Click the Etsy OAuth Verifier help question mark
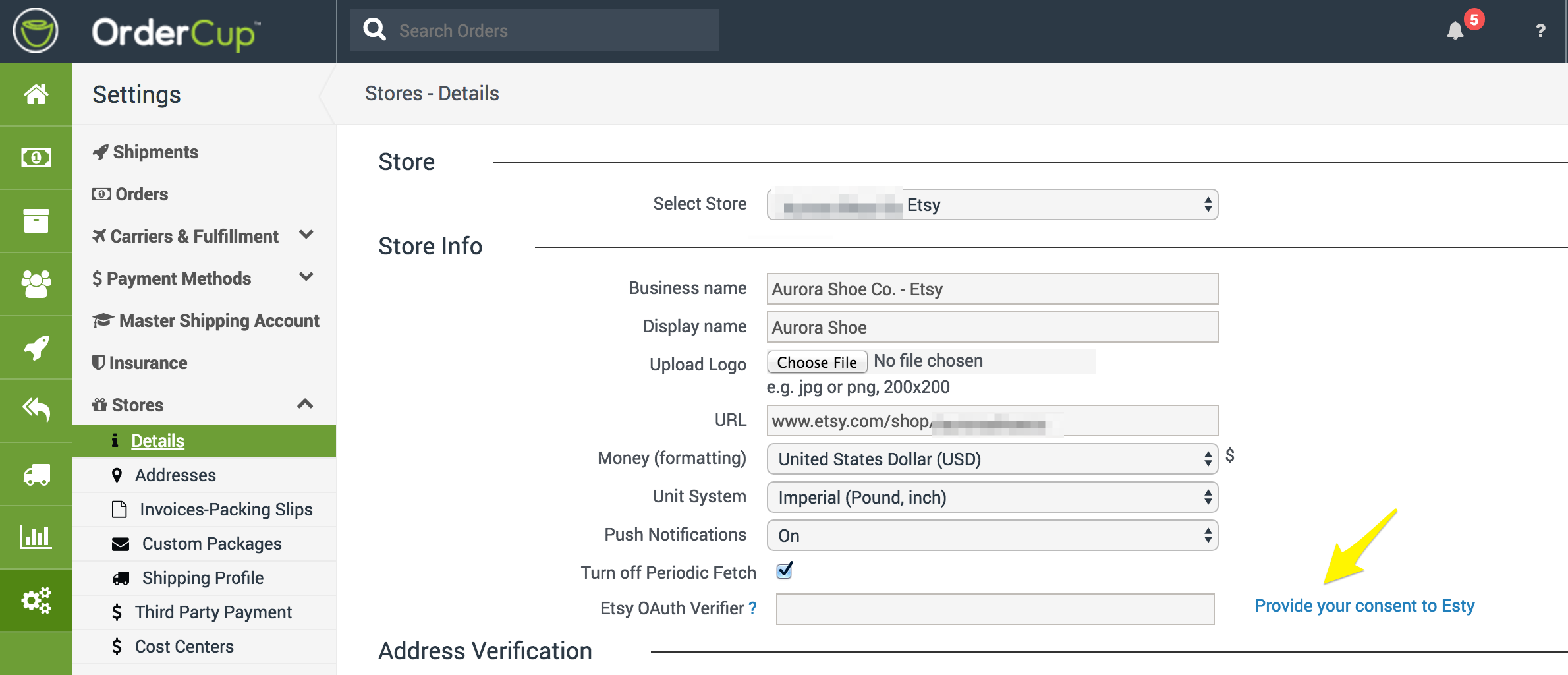The width and height of the screenshot is (1568, 675). [x=752, y=608]
